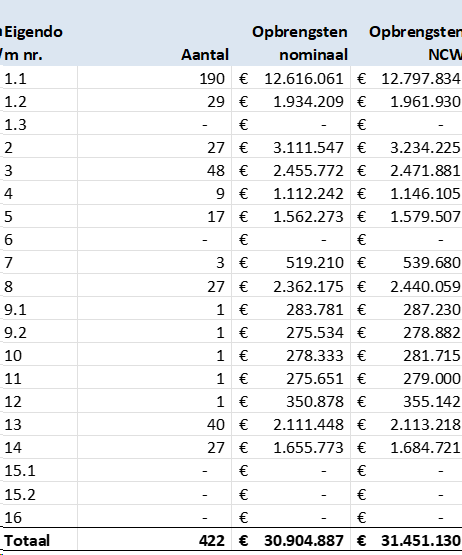Select NCW amount 287.230

[432, 310]
